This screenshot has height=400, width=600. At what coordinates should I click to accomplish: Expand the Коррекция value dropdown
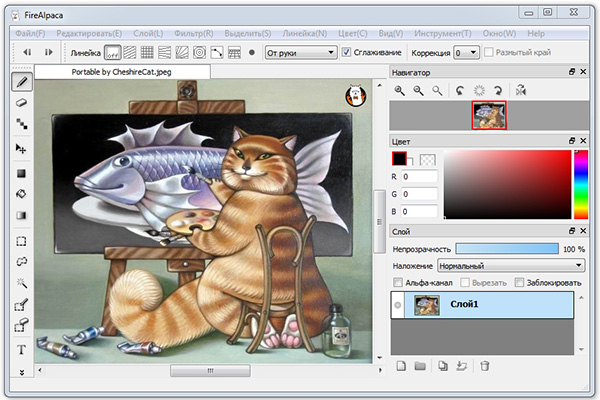coord(466,52)
